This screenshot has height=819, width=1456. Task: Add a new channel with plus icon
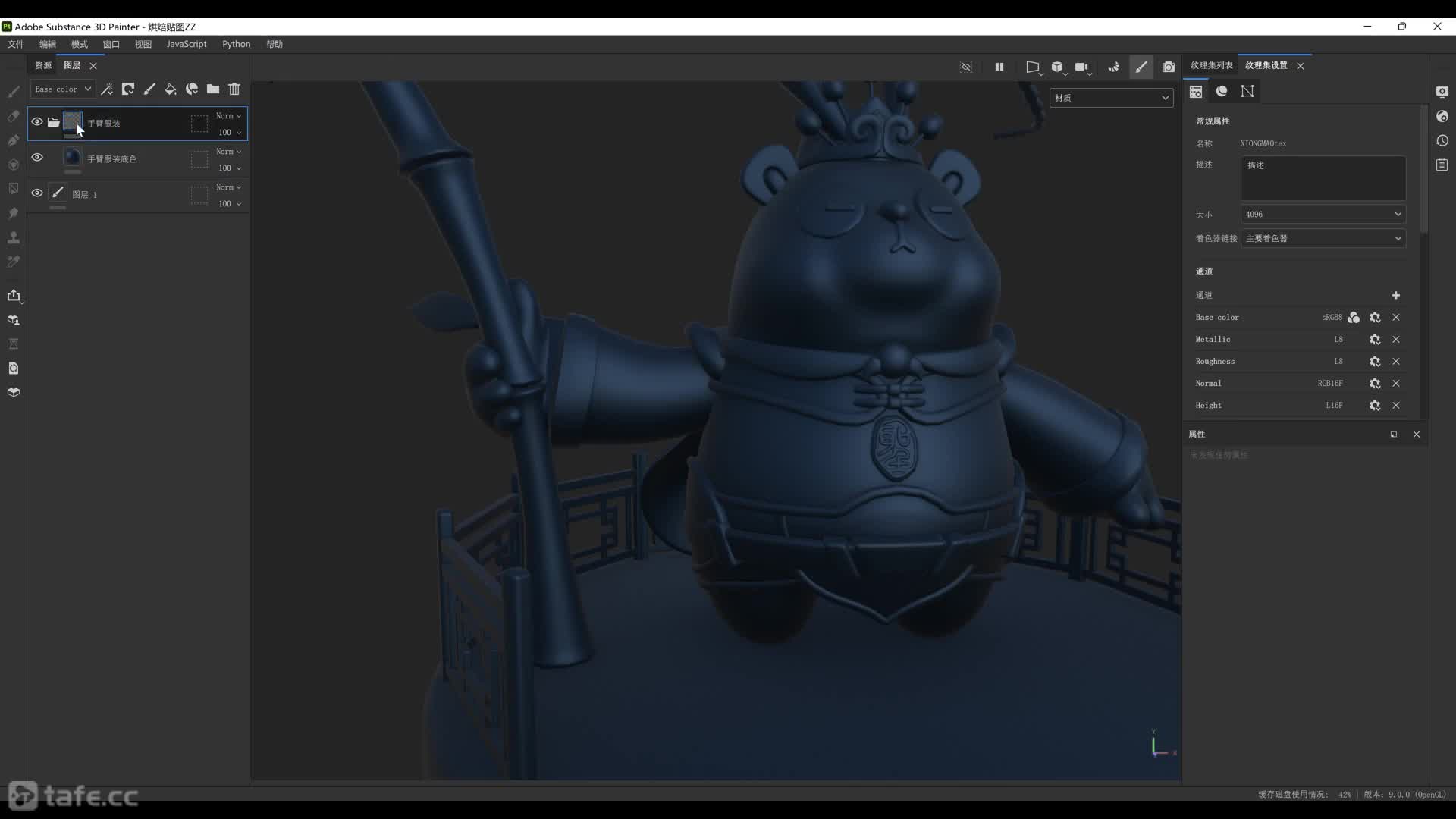pyautogui.click(x=1396, y=296)
